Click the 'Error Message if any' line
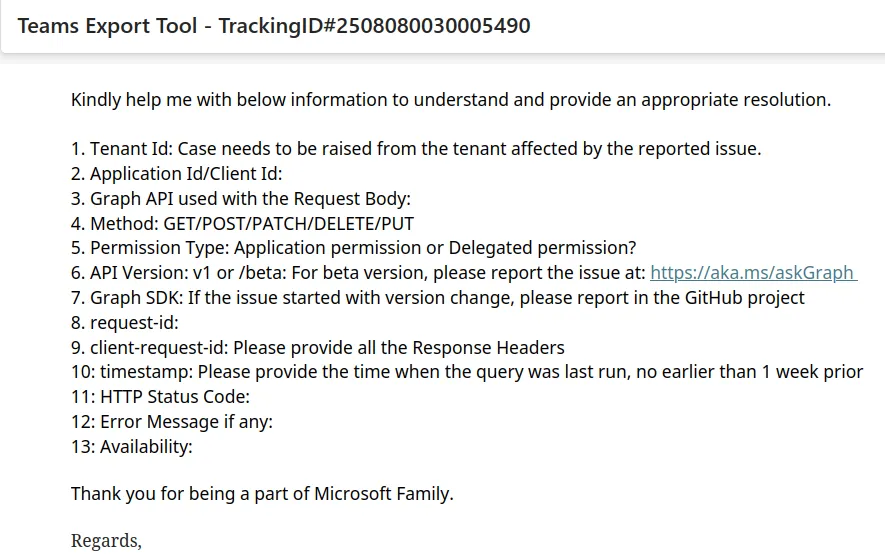This screenshot has height=554, width=885. click(x=171, y=422)
